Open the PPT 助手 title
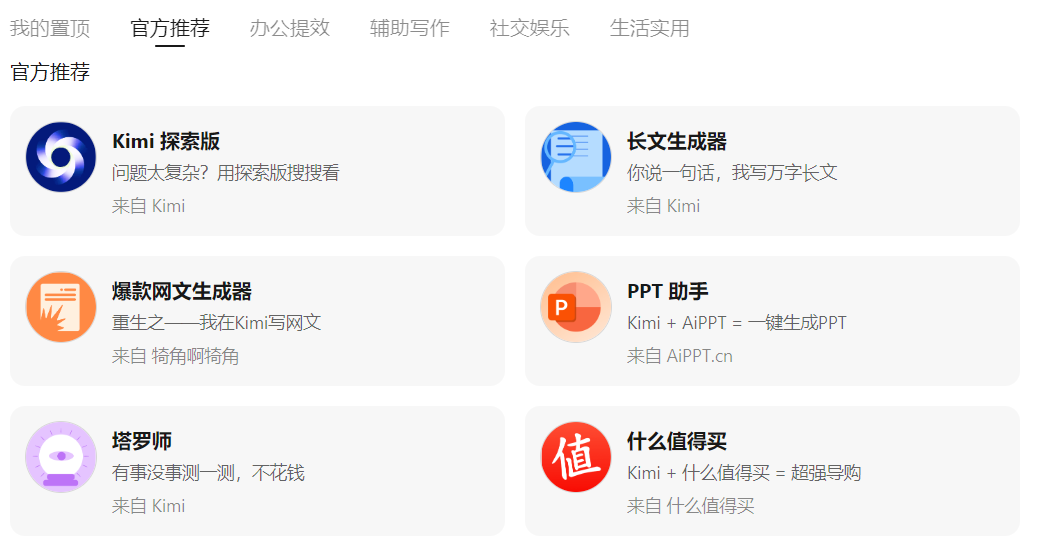Viewport: 1037px width, 545px height. 667,292
